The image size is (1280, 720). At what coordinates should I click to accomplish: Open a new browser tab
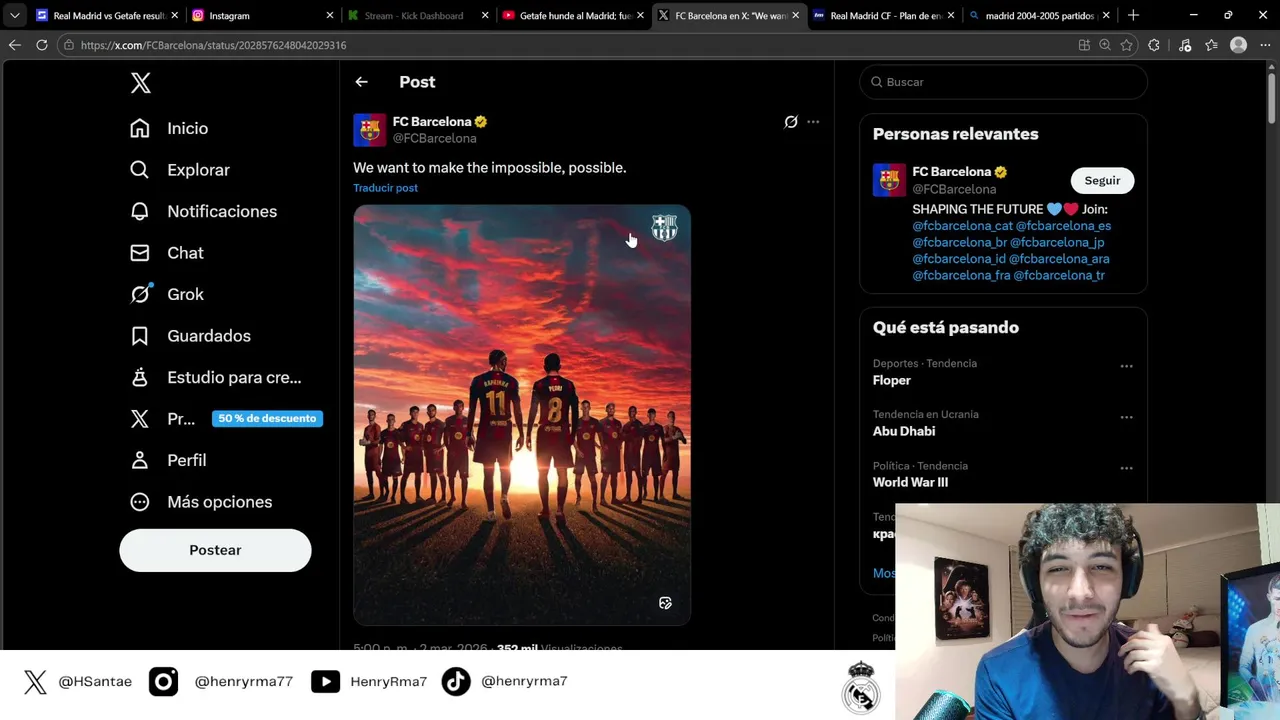click(x=1133, y=15)
